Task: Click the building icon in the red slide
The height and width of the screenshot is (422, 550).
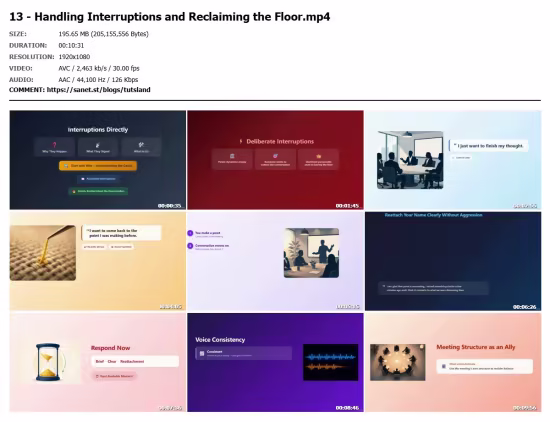Action: click(232, 156)
